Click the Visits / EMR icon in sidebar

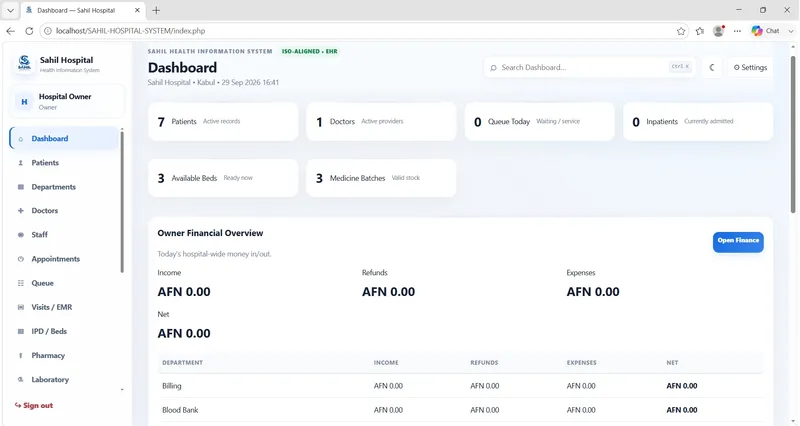click(21, 307)
